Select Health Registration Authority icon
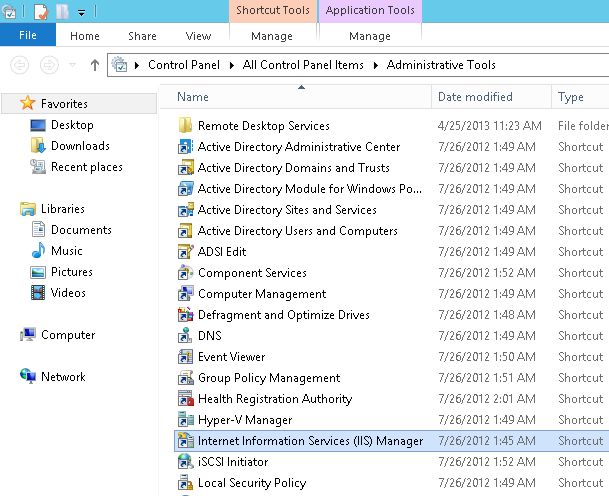609x496 pixels. click(x=185, y=398)
